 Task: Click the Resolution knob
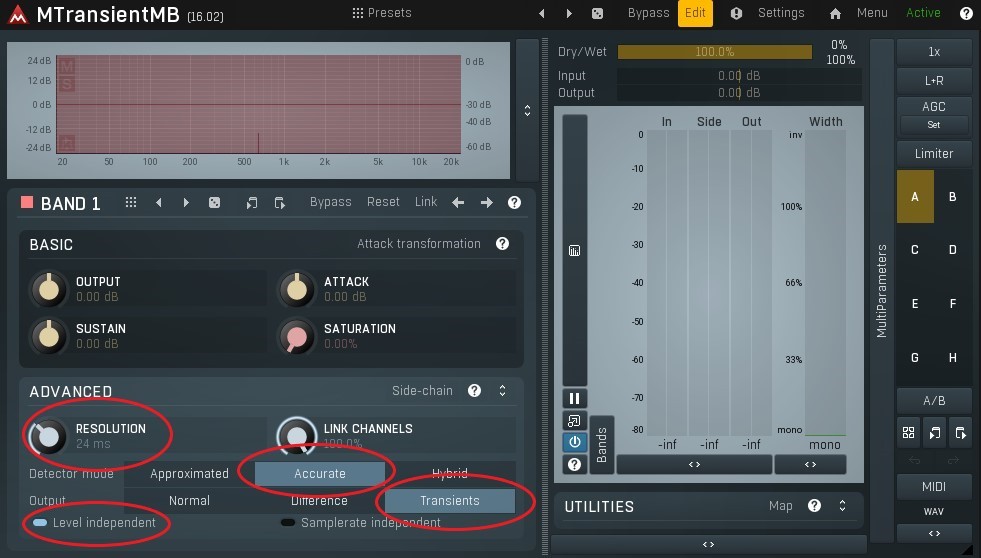click(x=49, y=436)
